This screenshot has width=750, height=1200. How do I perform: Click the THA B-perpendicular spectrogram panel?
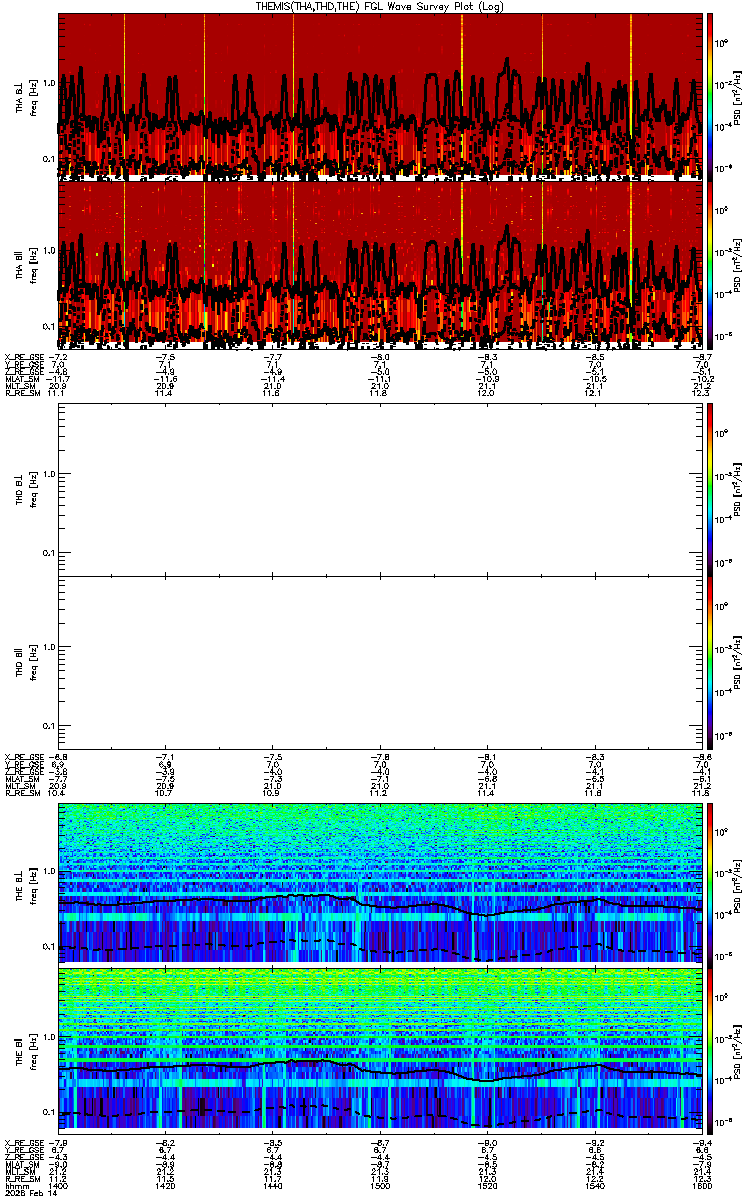380,96
